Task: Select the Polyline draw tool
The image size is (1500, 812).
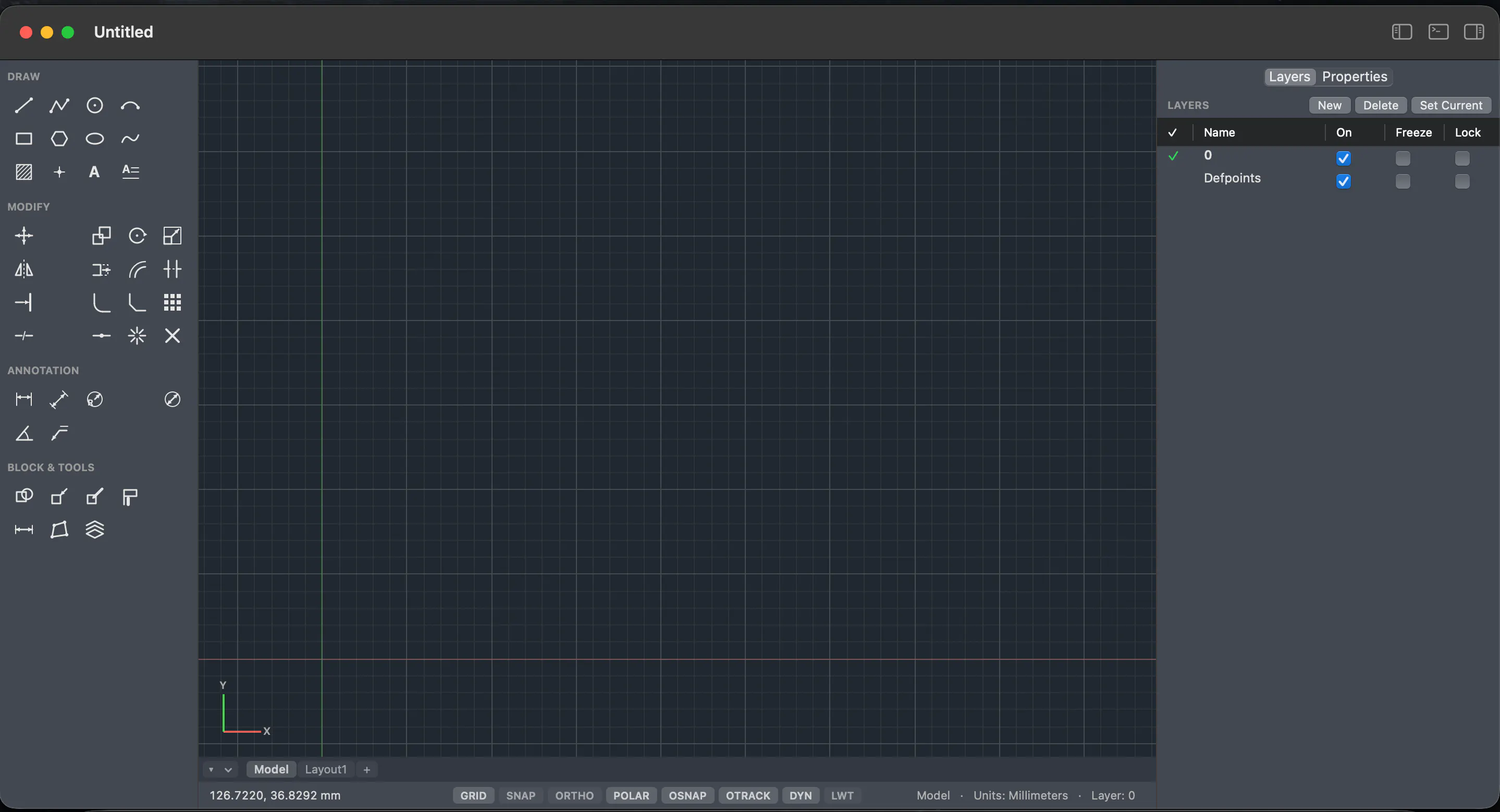Action: pos(59,105)
